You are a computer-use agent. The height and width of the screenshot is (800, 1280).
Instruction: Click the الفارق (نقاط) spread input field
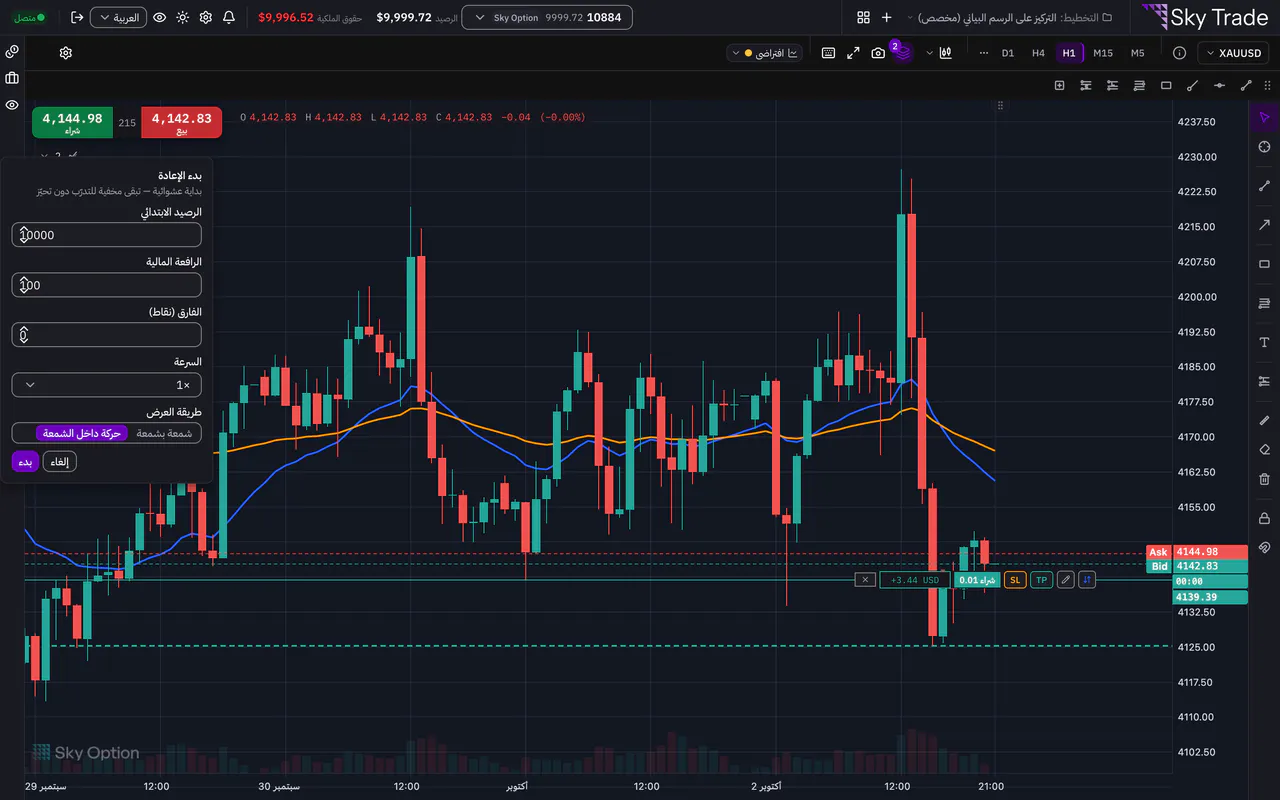tap(107, 335)
